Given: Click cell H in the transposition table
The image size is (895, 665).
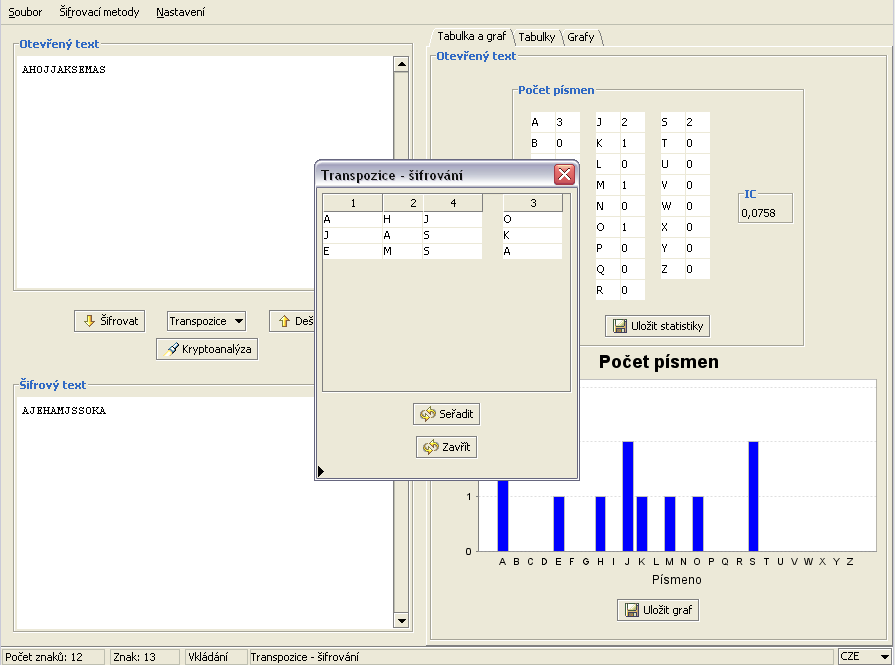Looking at the screenshot, I should 403,219.
